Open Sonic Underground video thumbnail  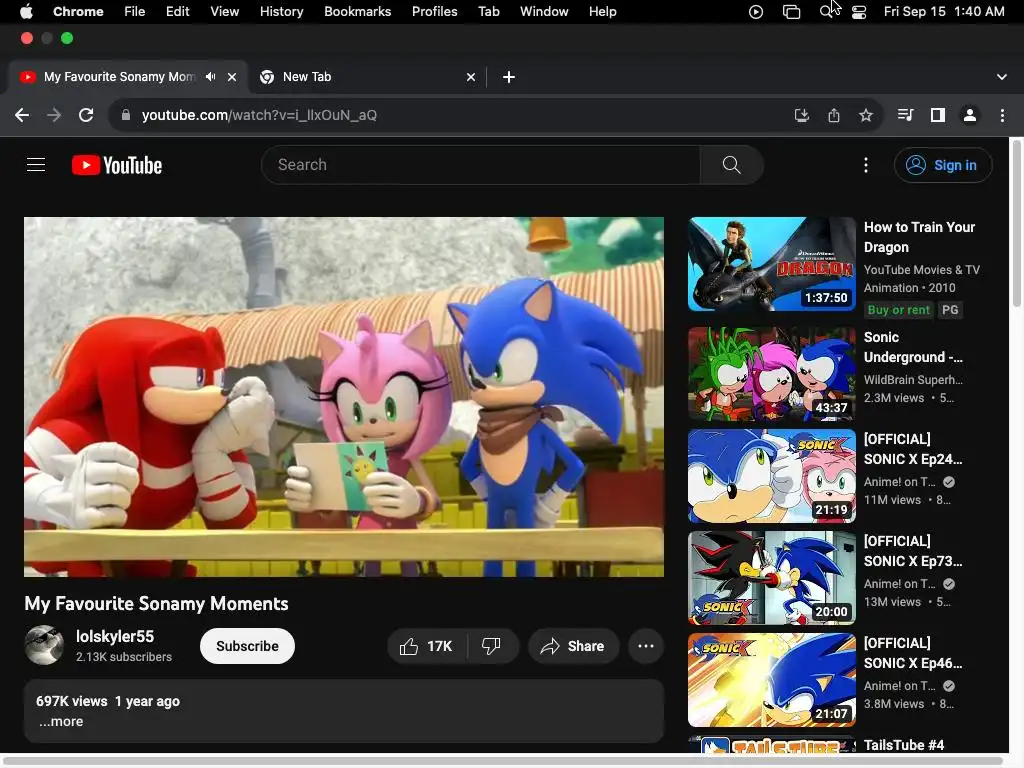pos(772,374)
